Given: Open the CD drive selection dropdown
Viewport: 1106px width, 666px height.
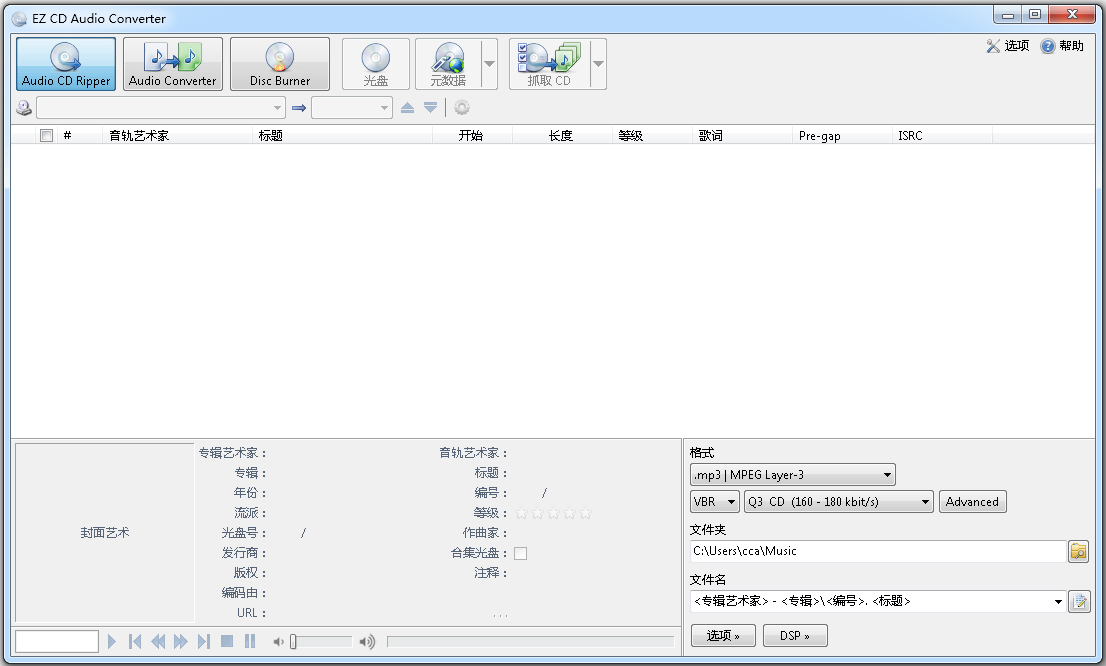Looking at the screenshot, I should click(x=161, y=108).
